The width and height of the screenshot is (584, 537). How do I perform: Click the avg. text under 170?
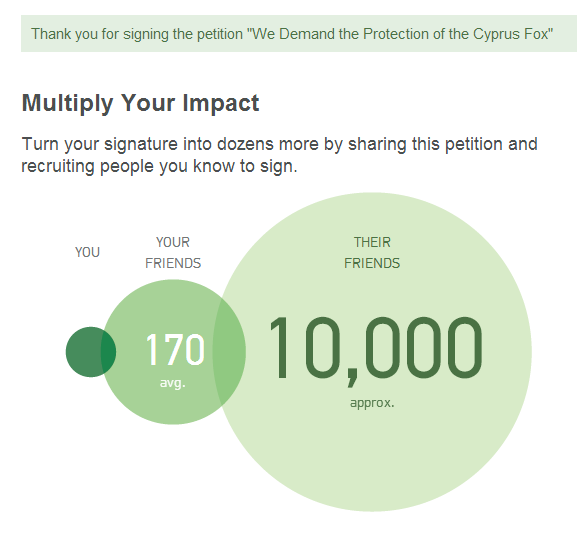tap(172, 383)
